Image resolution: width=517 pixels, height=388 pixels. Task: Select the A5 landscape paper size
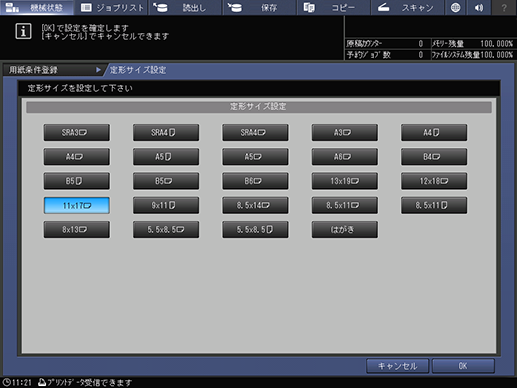255,157
